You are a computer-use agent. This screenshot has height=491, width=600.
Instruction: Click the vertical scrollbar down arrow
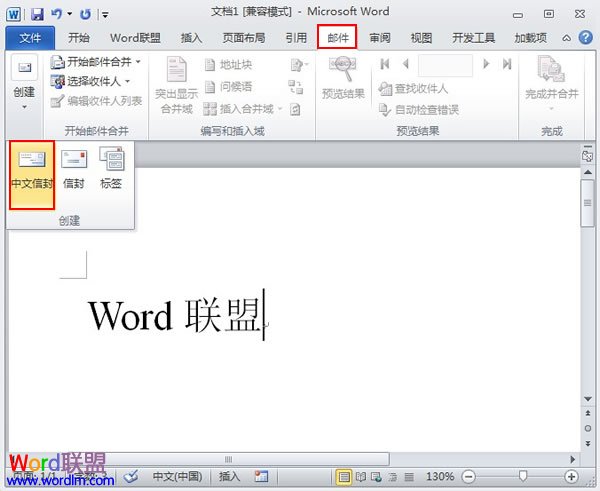point(588,399)
